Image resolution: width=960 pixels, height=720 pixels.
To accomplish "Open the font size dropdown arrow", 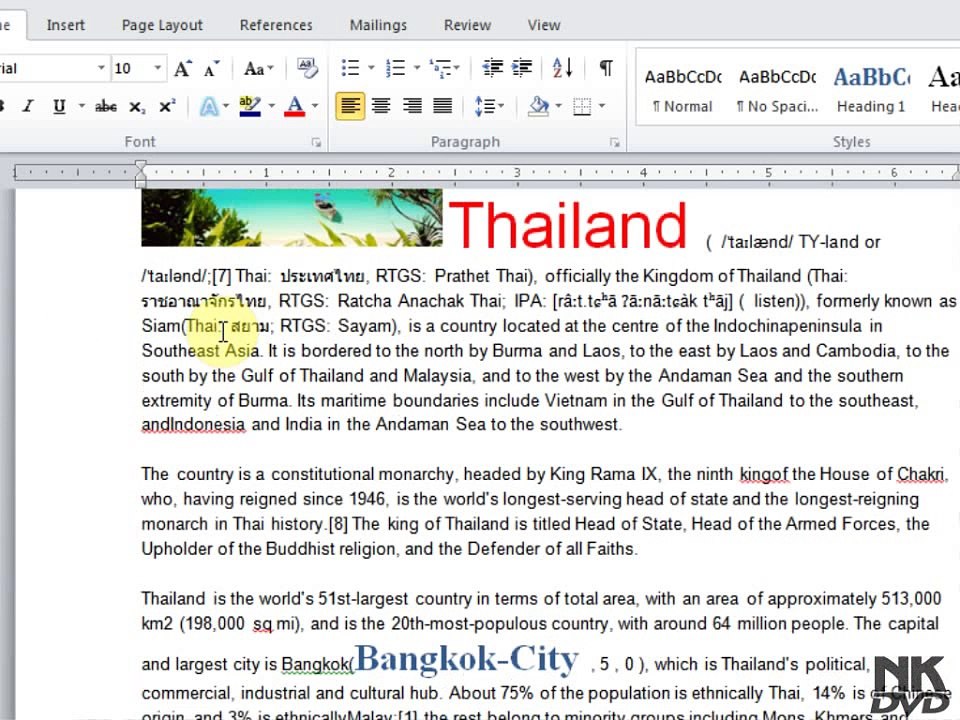I will (157, 68).
